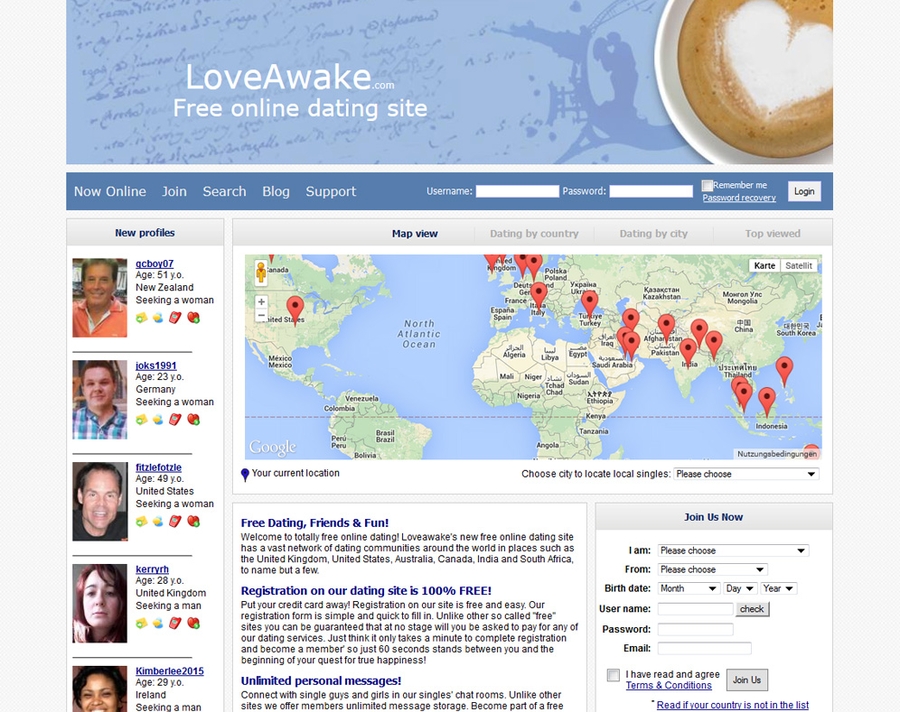
Task: Click the chat icon for kerryrh
Action: pyautogui.click(x=158, y=623)
